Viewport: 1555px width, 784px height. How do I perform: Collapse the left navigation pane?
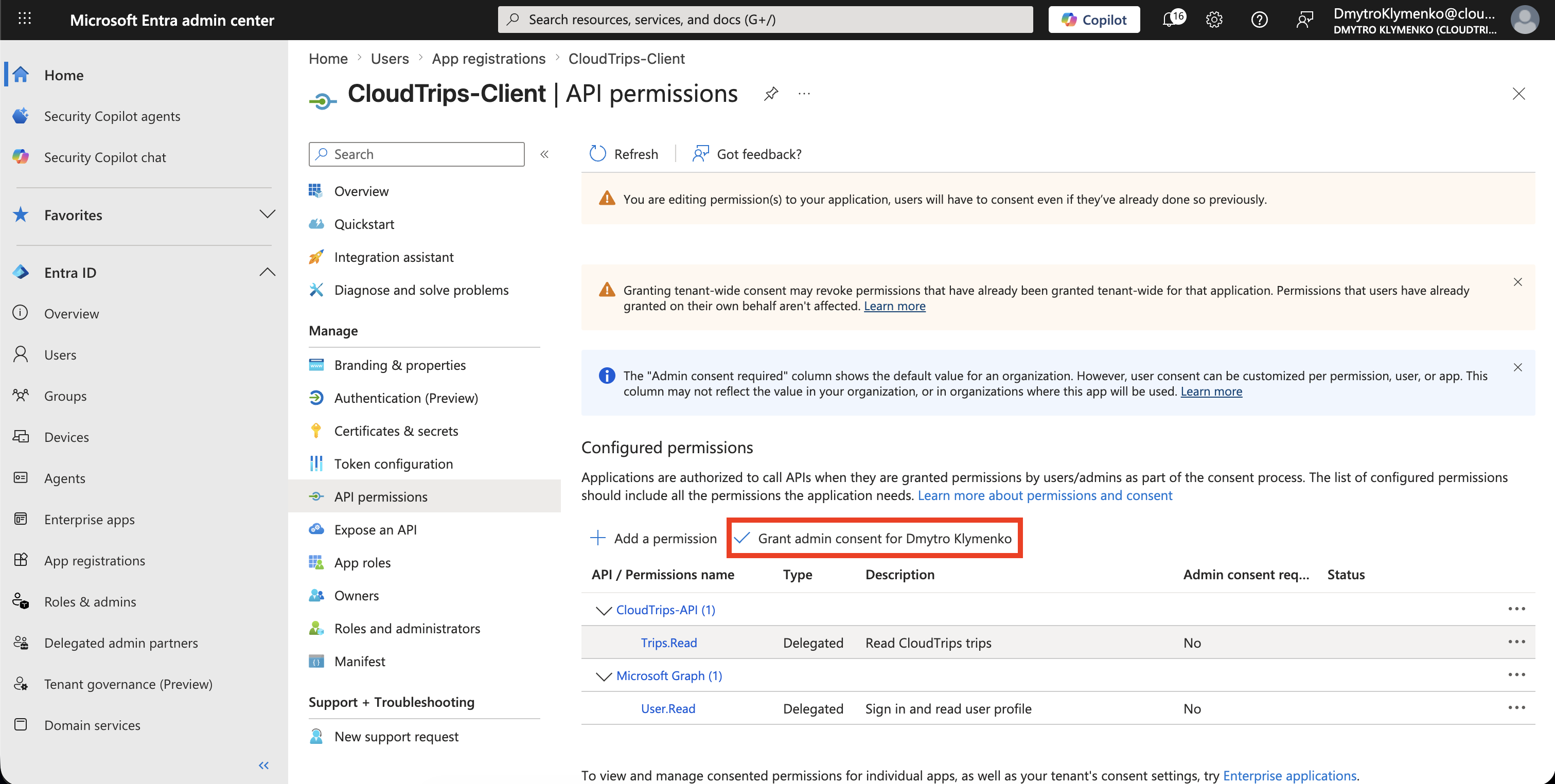[264, 765]
